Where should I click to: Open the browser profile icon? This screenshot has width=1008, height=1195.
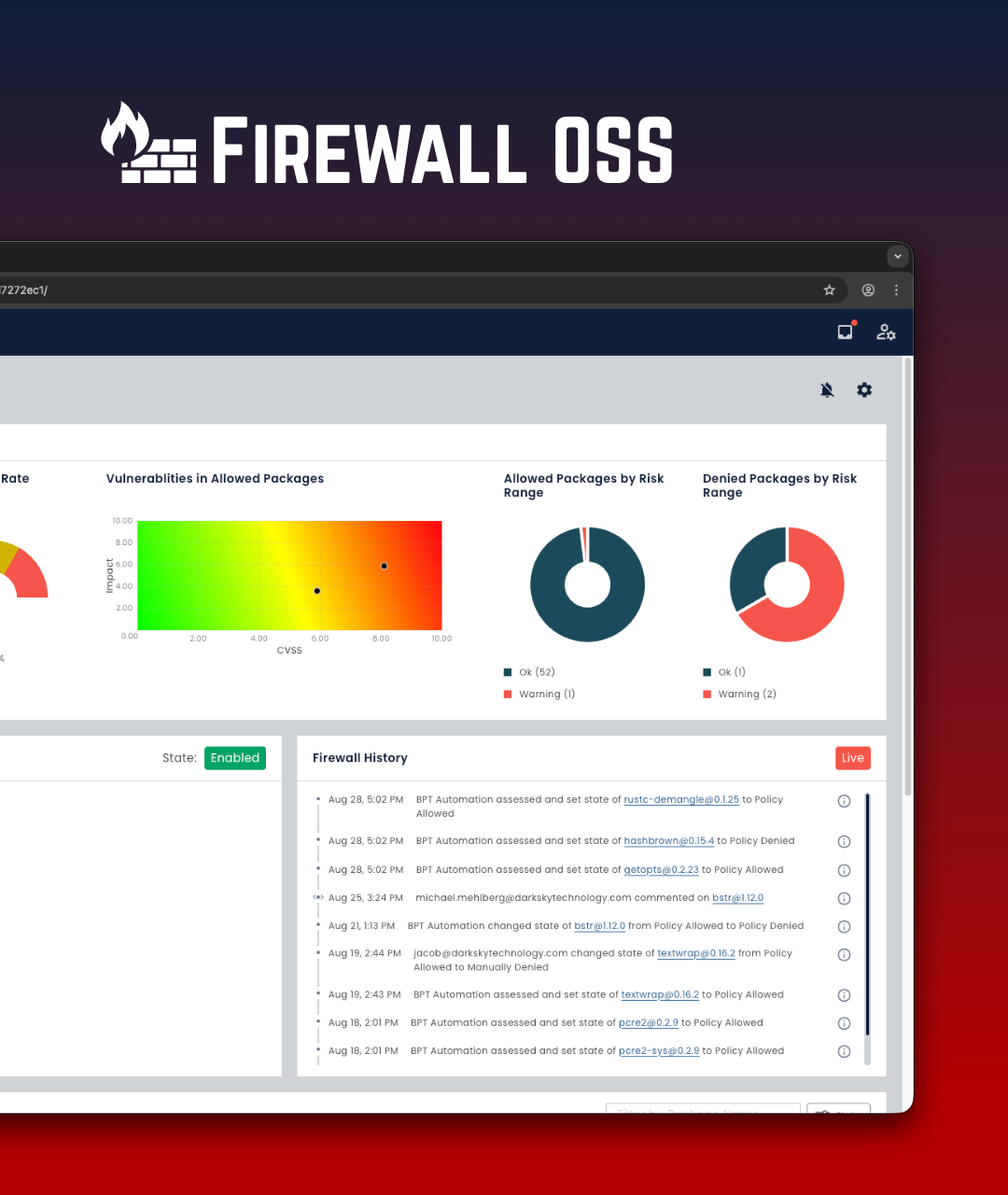[868, 290]
